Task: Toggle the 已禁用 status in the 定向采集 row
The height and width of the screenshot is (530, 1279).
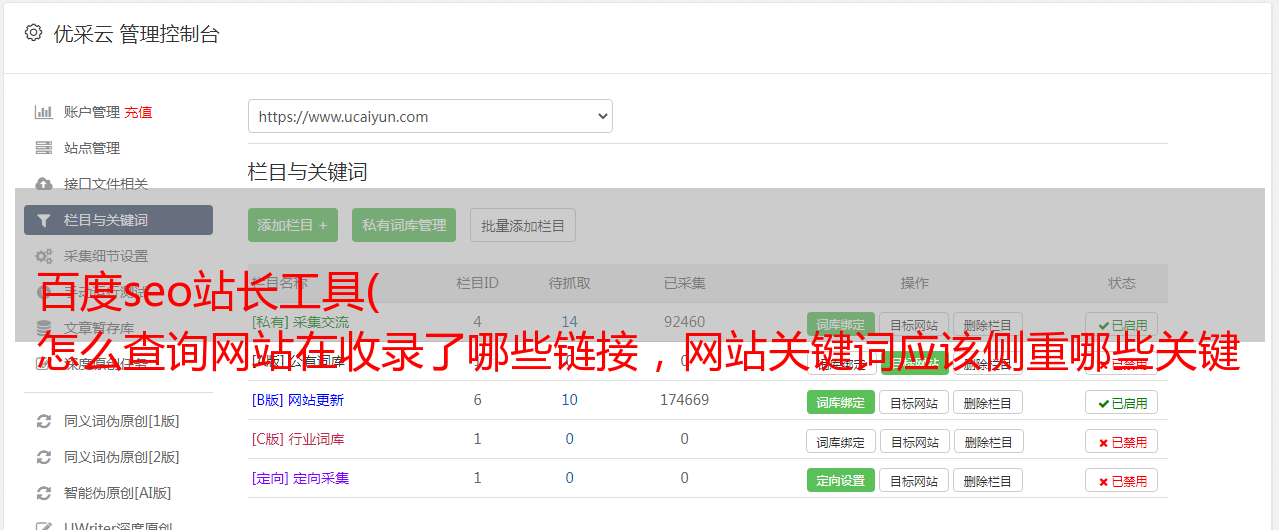Action: pos(1122,480)
